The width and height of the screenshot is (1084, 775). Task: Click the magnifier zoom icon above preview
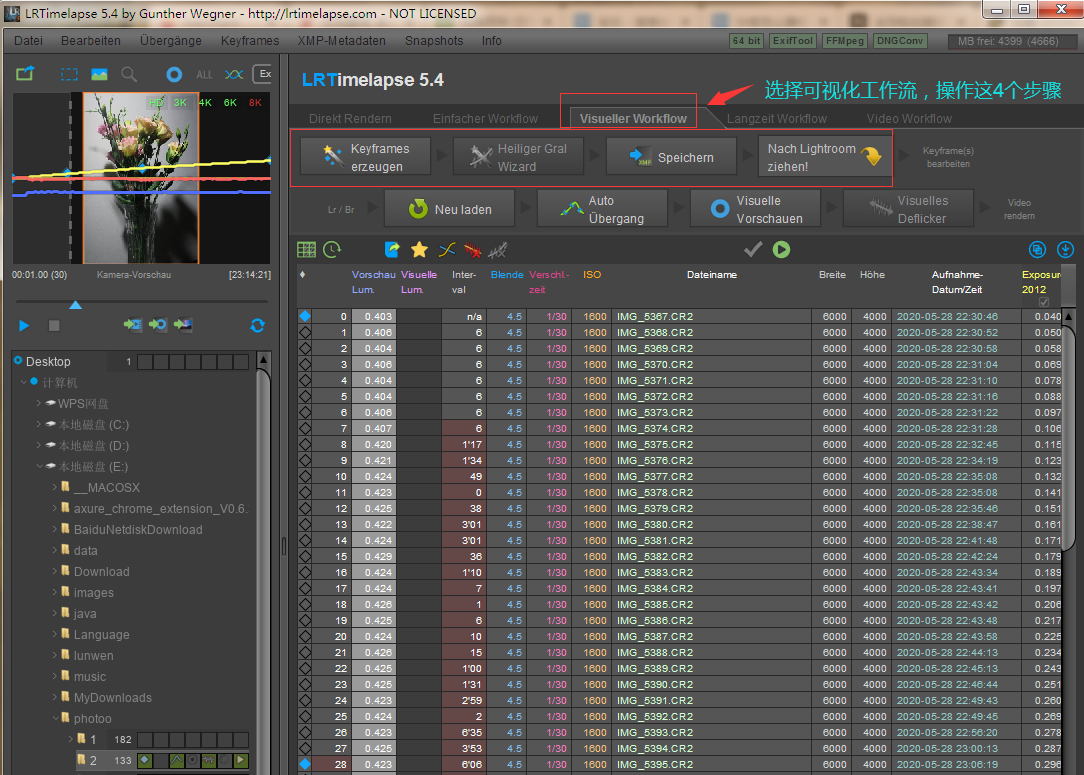(129, 74)
